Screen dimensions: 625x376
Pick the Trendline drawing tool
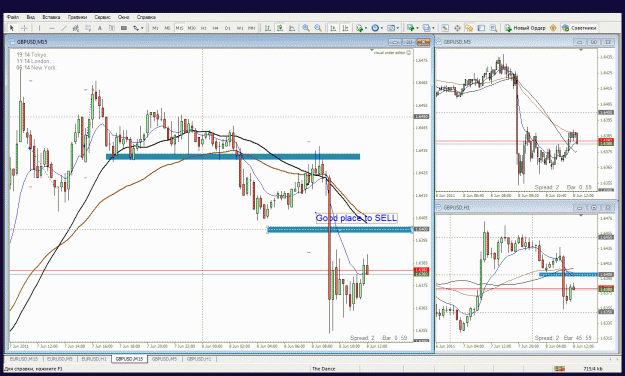[x=63, y=28]
